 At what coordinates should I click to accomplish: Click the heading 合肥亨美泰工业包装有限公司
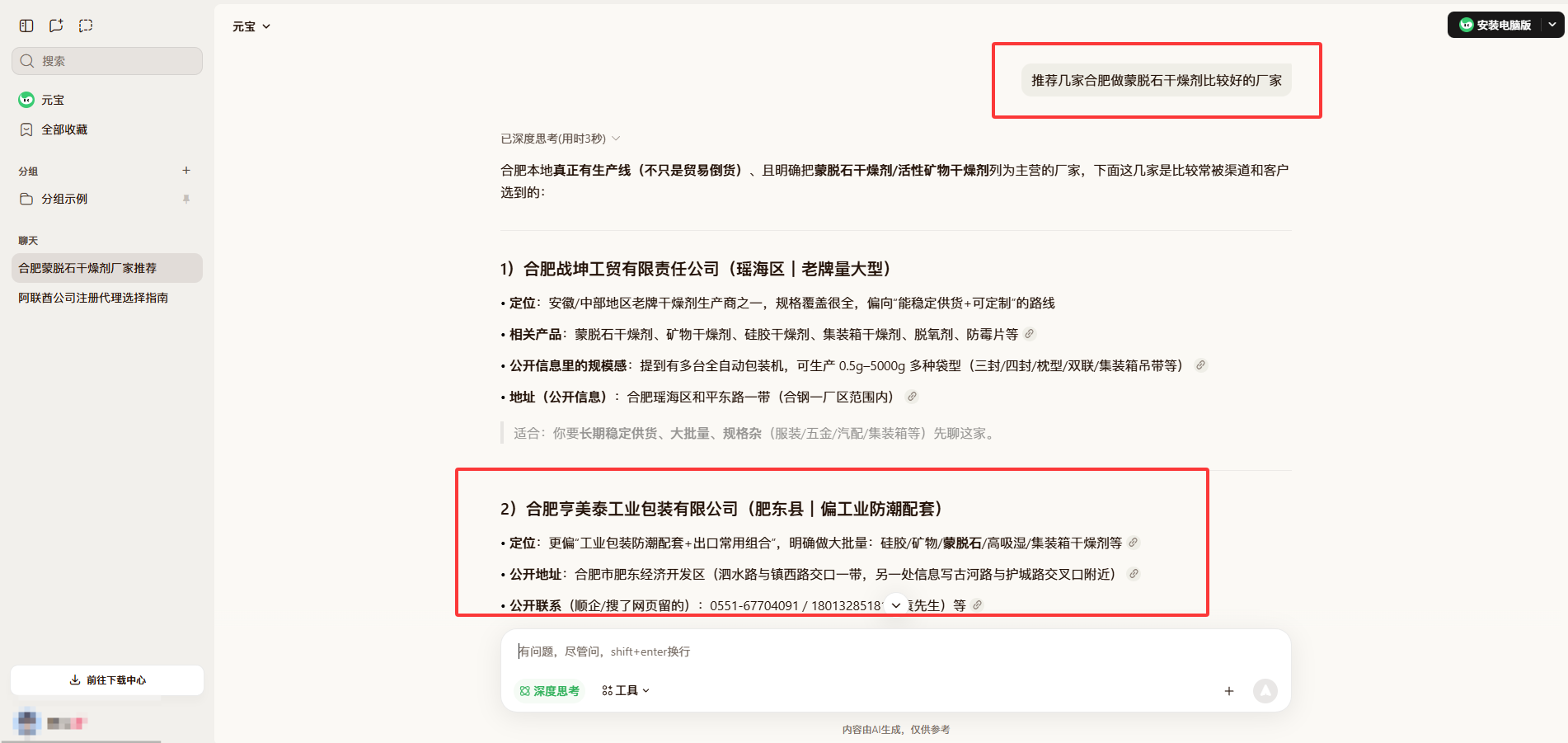[631, 509]
